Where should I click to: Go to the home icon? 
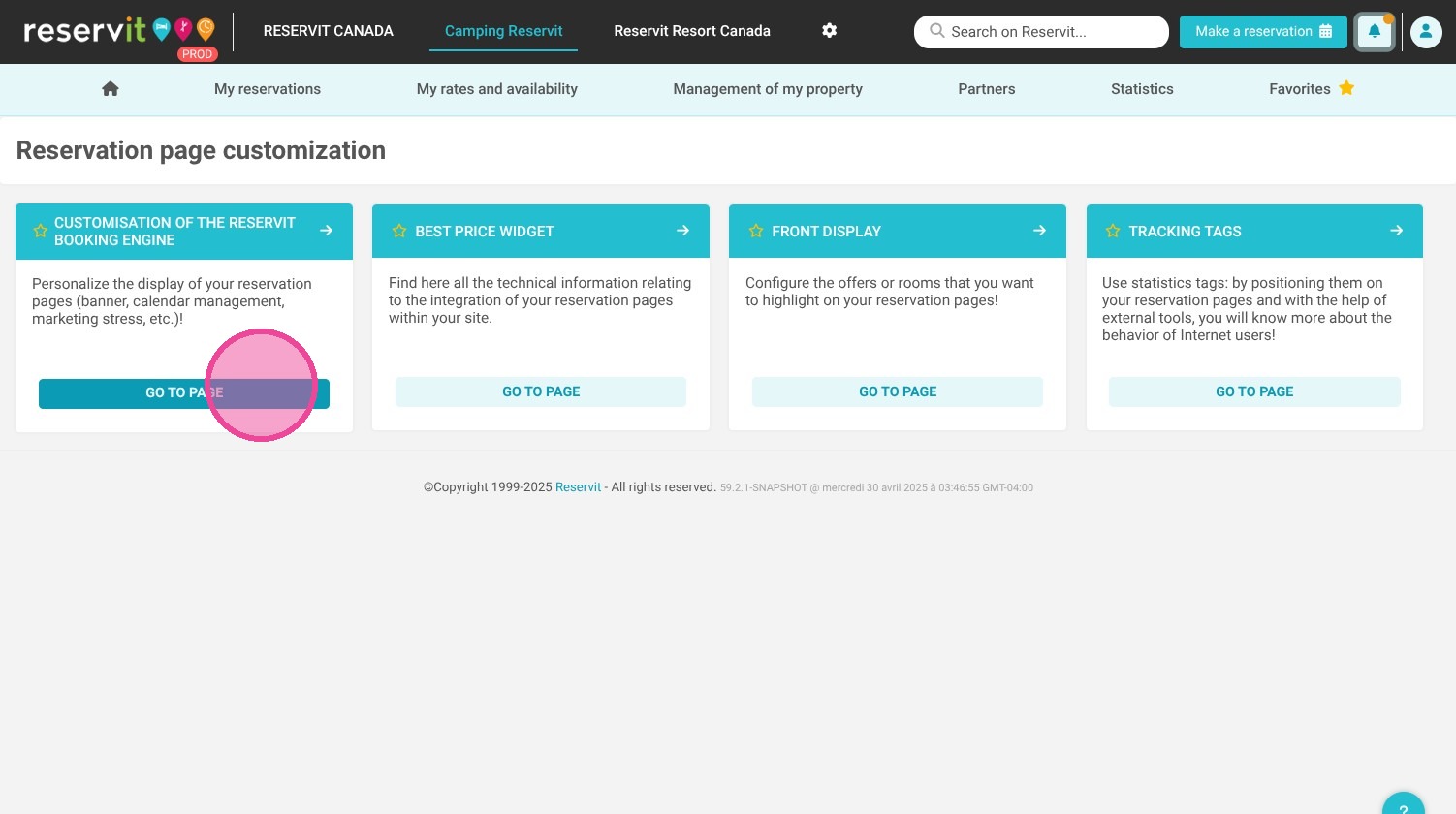tap(111, 89)
